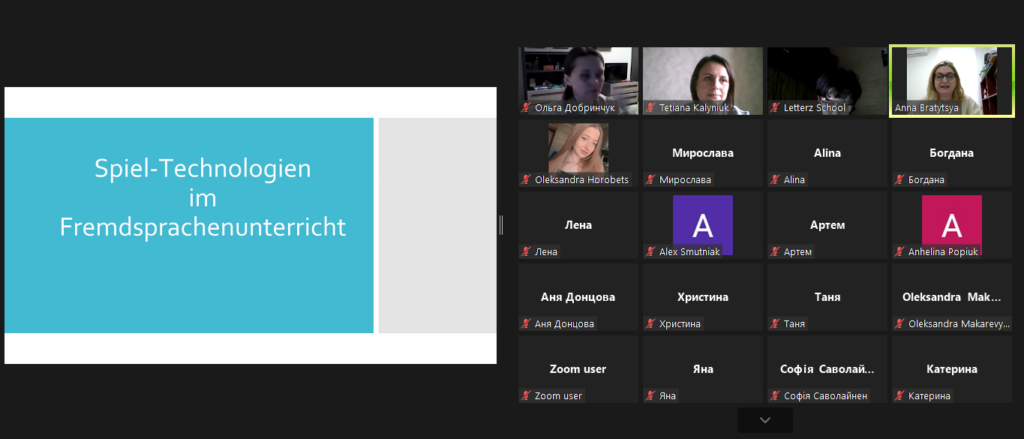Click the pink avatar of Anhelina Popiuk
The width and height of the screenshot is (1024, 439).
950,224
